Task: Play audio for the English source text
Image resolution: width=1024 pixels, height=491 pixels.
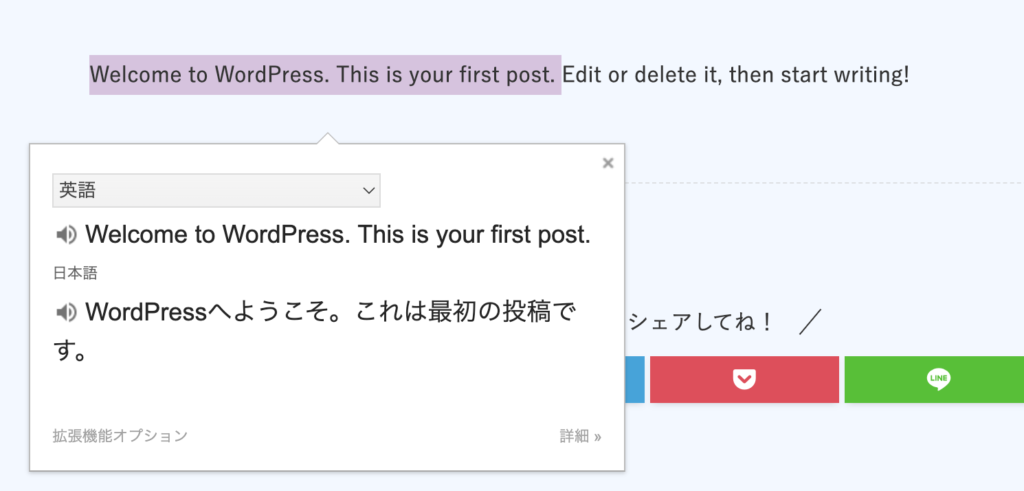Action: [x=66, y=236]
